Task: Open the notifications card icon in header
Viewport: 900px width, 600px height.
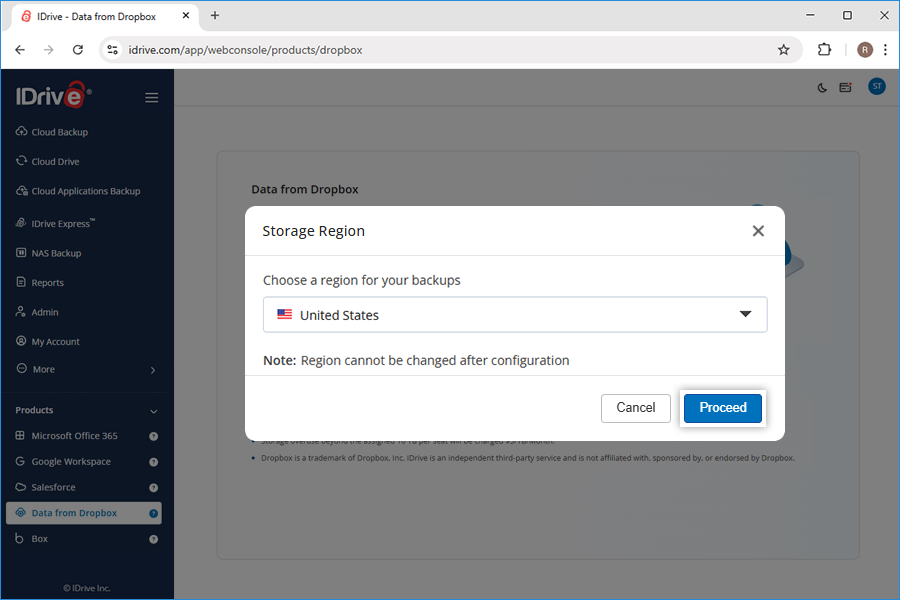Action: click(845, 87)
